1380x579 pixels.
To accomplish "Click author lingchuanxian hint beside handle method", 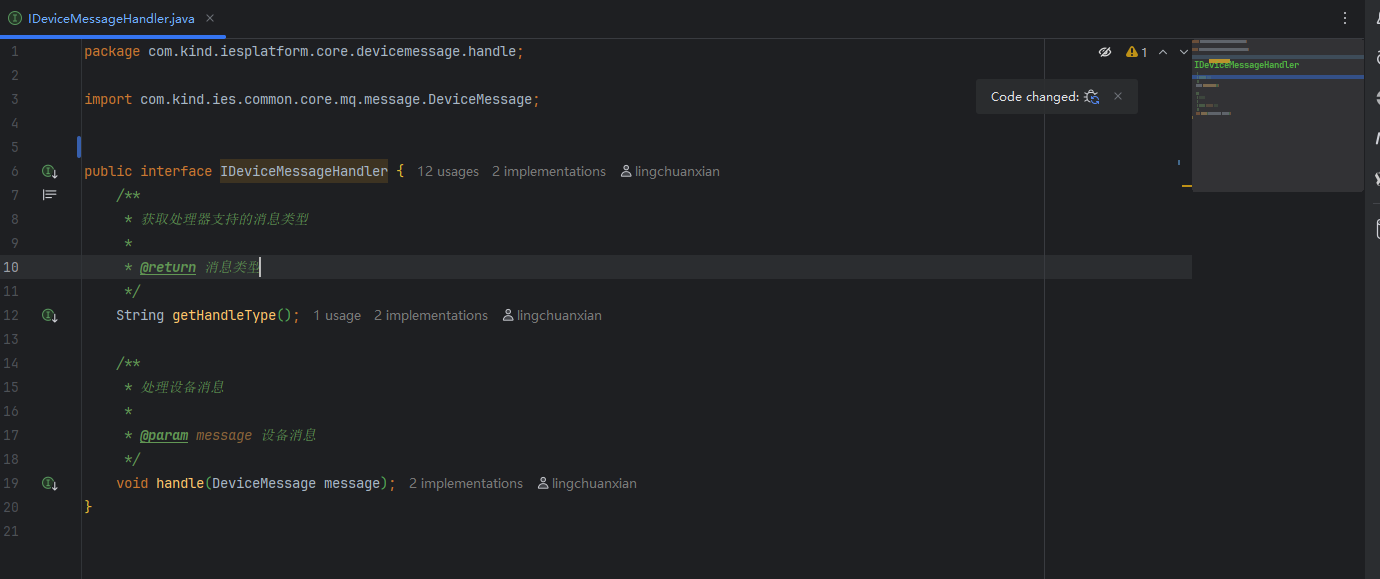I will pos(587,483).
